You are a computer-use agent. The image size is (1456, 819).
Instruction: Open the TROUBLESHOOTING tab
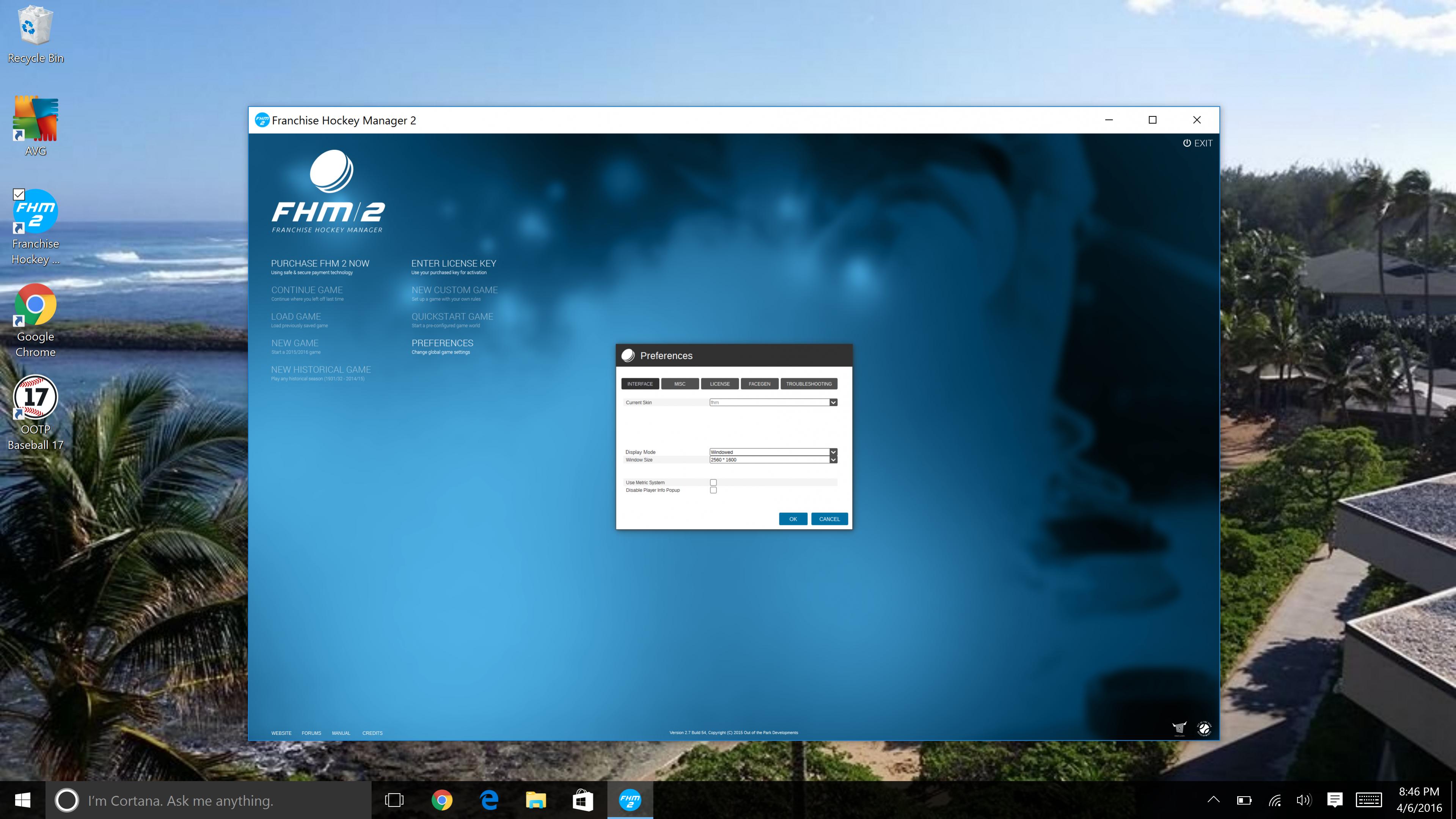coord(808,384)
